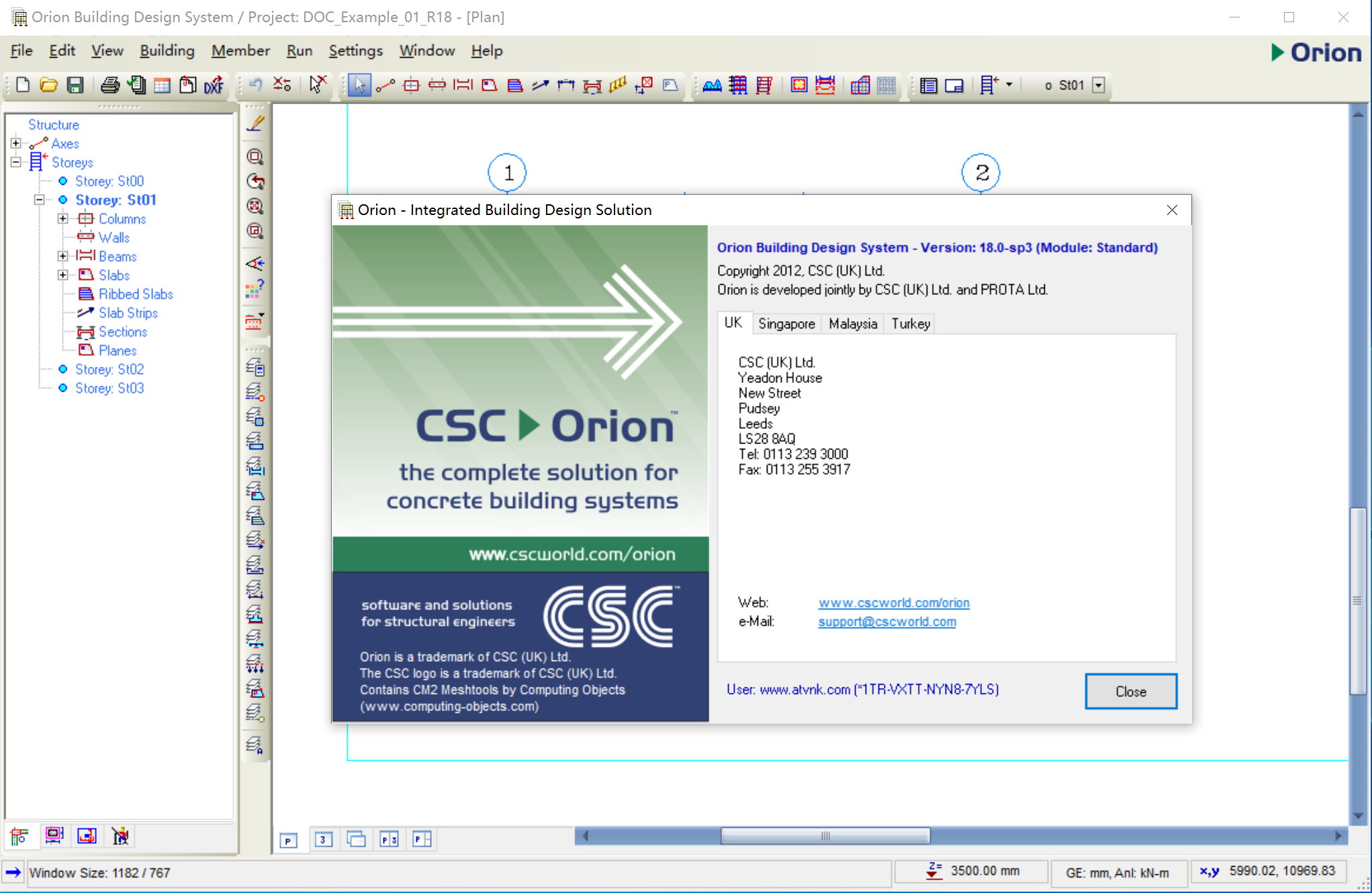Click the column section design icon
1372x893 pixels.
click(799, 85)
